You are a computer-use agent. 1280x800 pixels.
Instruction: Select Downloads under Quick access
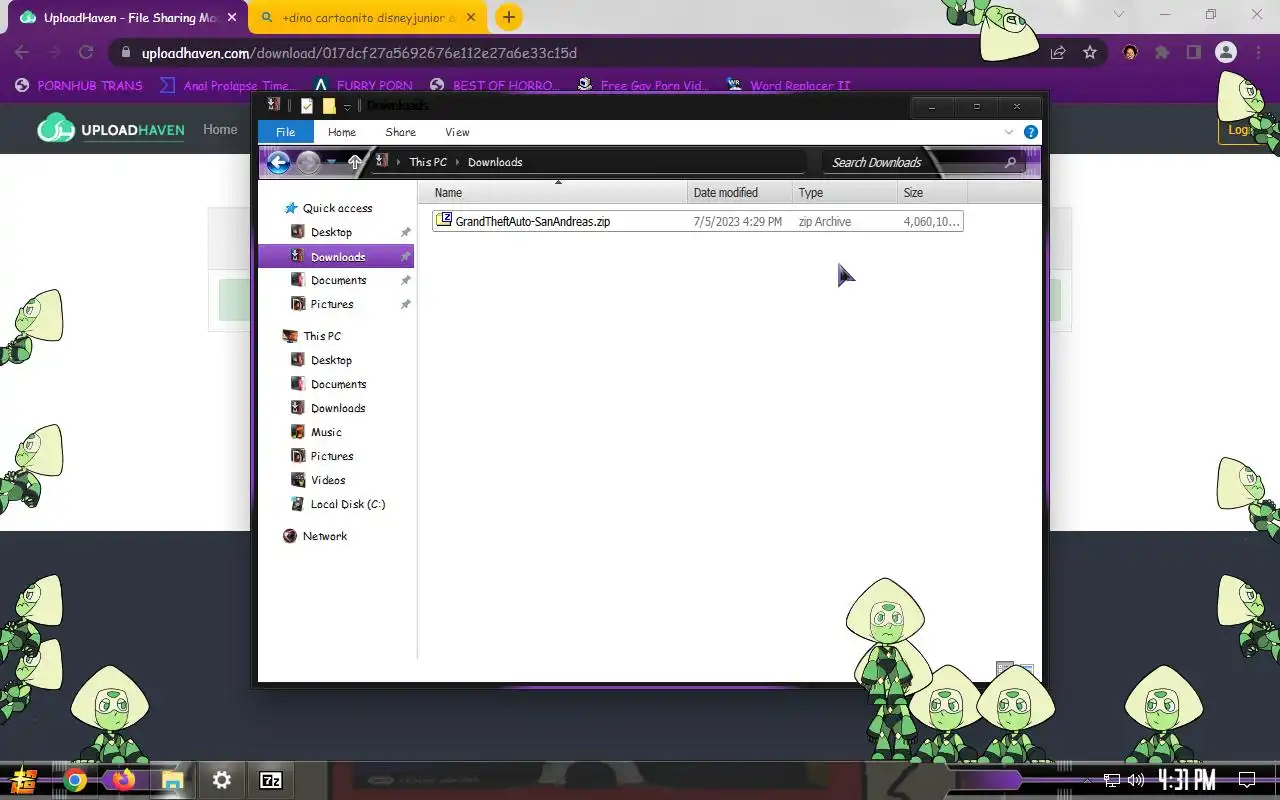[x=336, y=257]
